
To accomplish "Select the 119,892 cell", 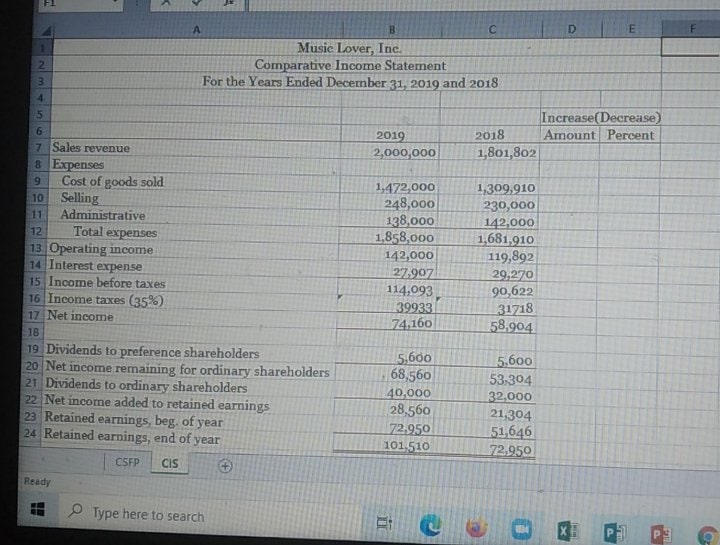I will point(510,256).
